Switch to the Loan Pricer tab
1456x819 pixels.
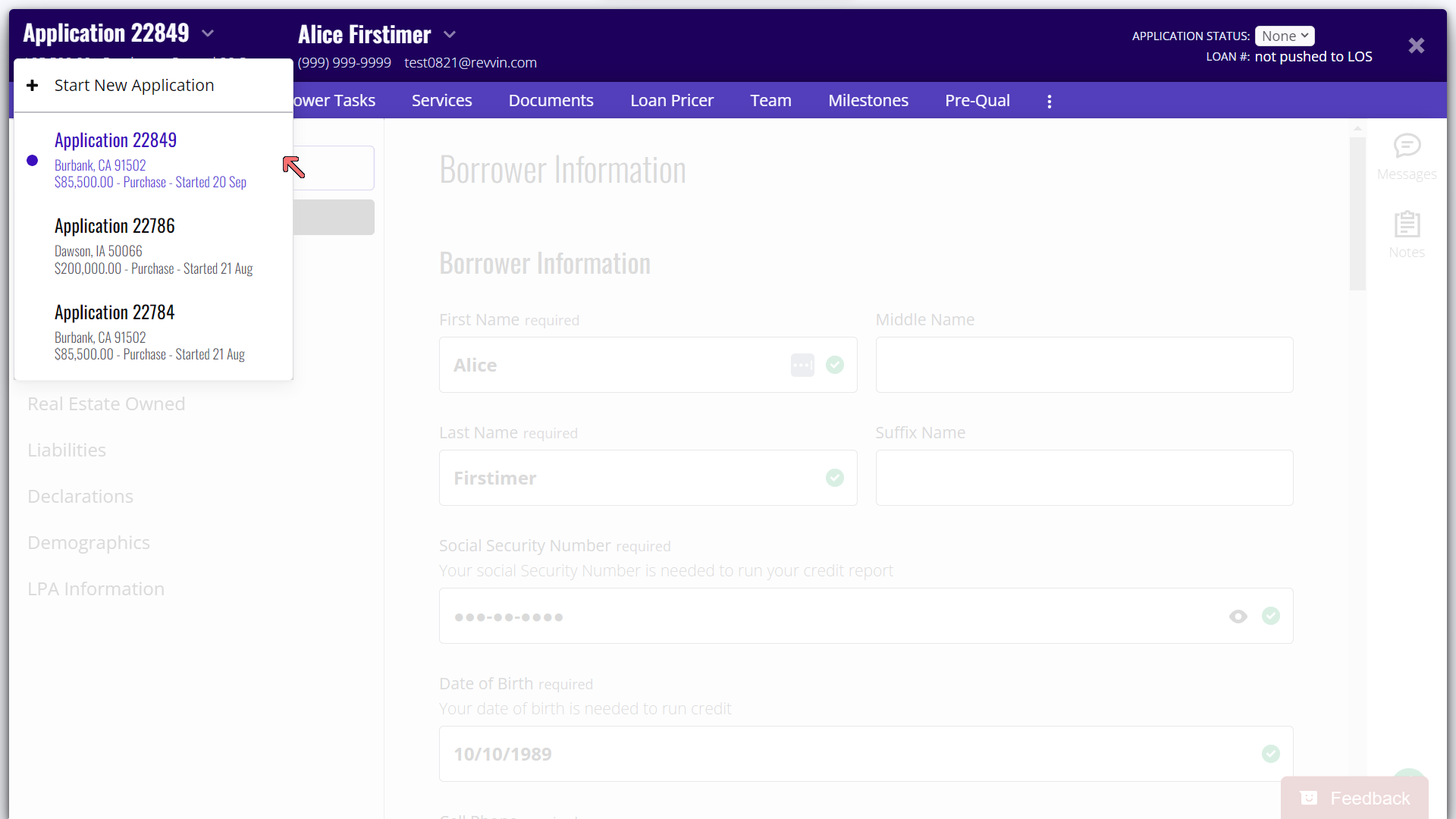(671, 101)
